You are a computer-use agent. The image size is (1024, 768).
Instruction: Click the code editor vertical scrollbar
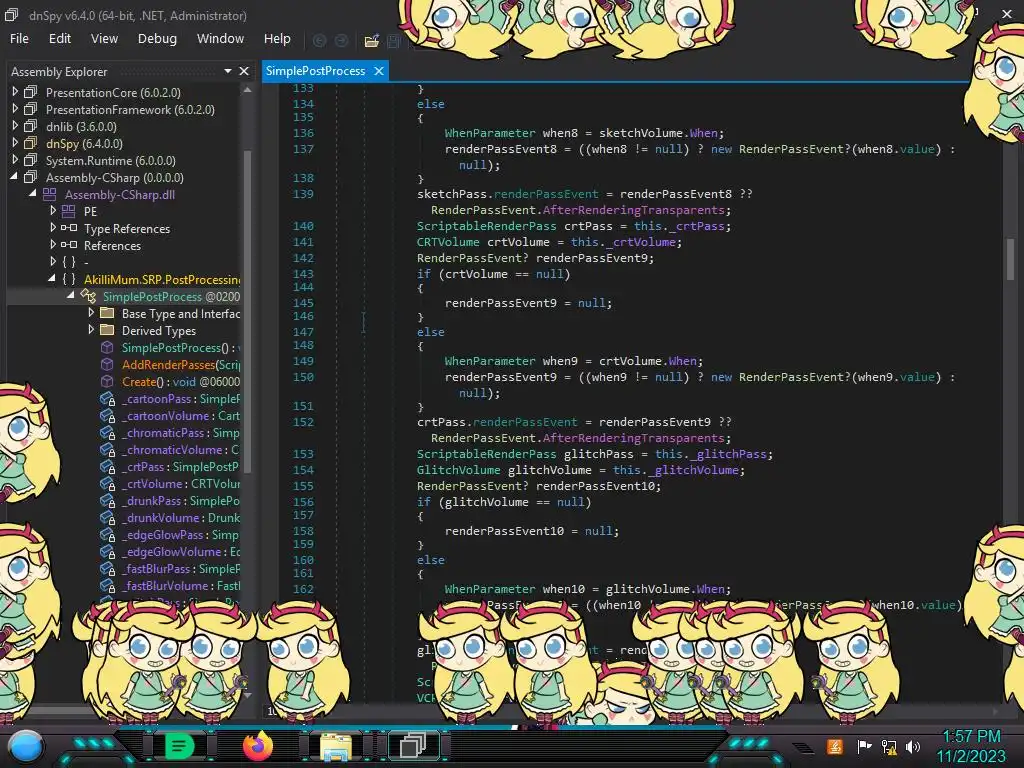pos(1010,259)
